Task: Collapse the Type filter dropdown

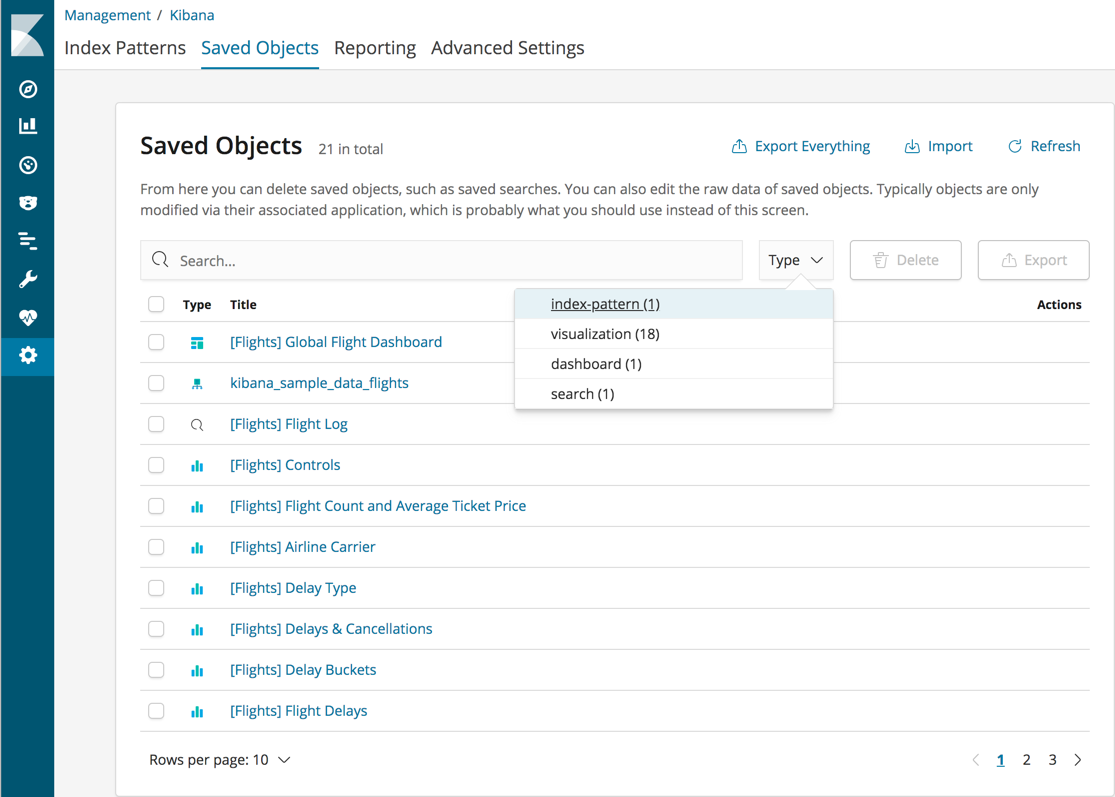Action: click(x=796, y=260)
